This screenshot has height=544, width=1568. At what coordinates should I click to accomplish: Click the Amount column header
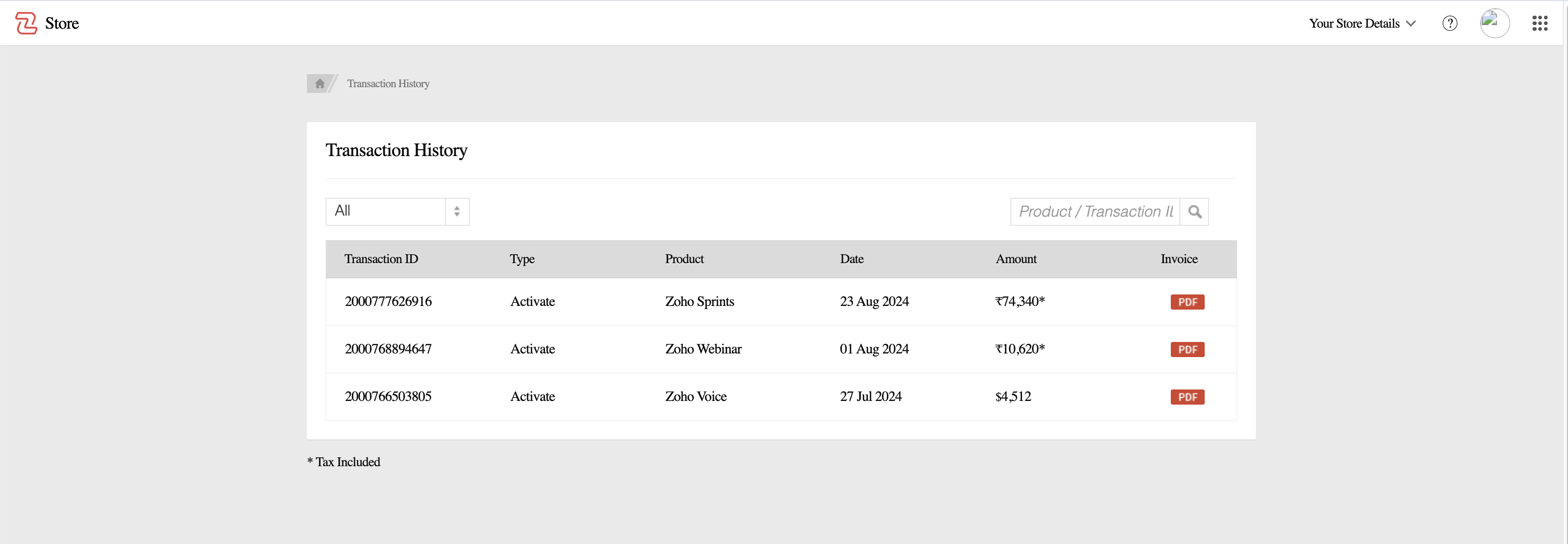(1016, 258)
